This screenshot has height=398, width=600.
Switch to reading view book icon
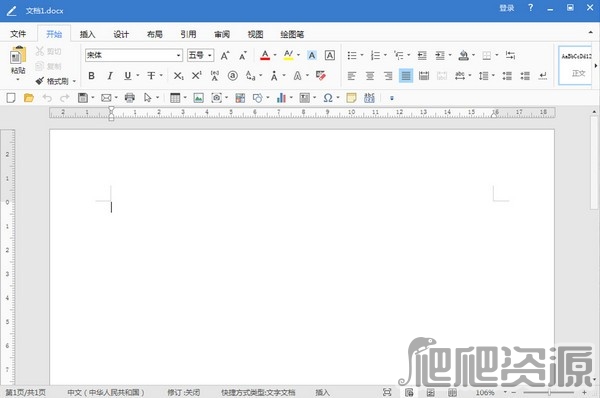pos(452,392)
